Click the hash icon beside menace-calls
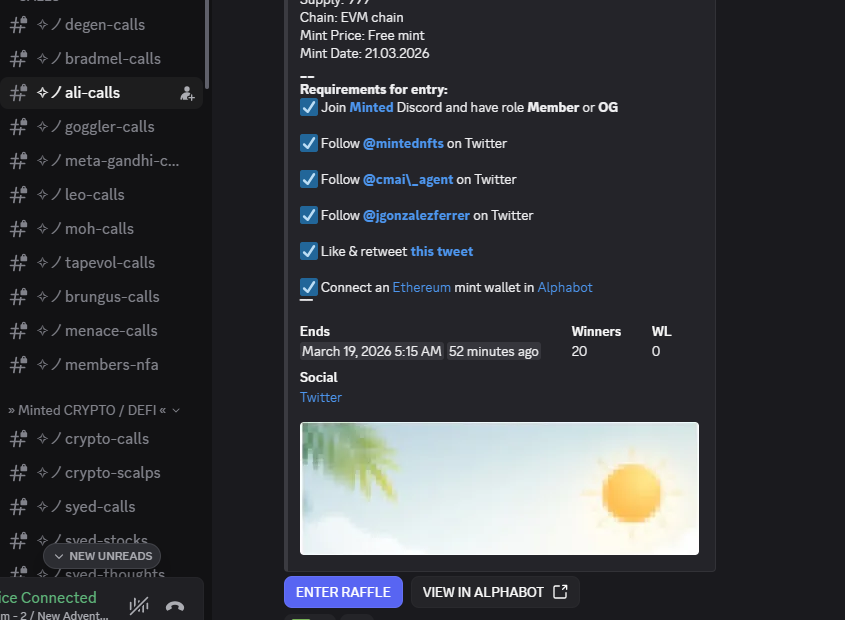Viewport: 845px width, 620px height. (18, 330)
